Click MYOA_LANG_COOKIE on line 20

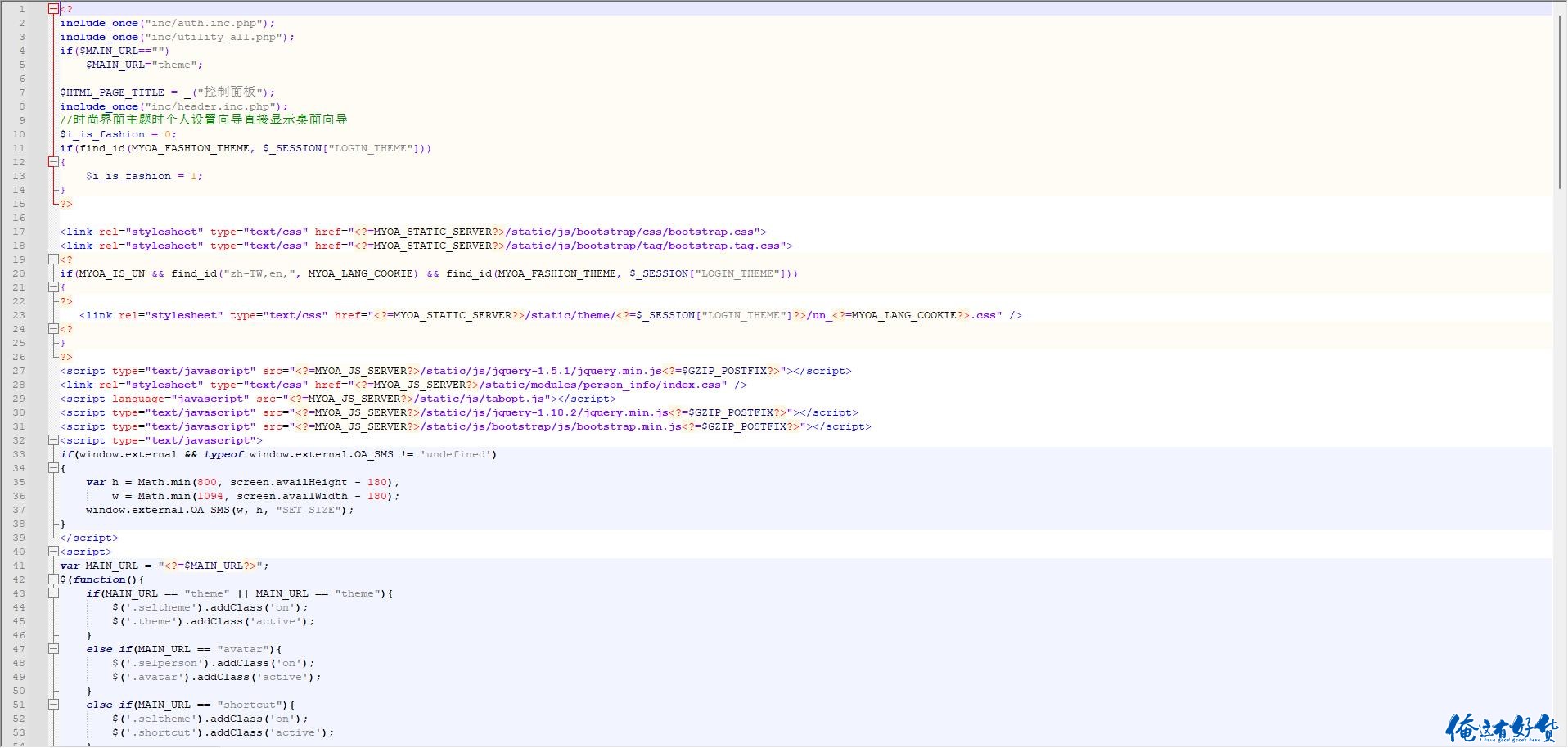click(x=361, y=273)
